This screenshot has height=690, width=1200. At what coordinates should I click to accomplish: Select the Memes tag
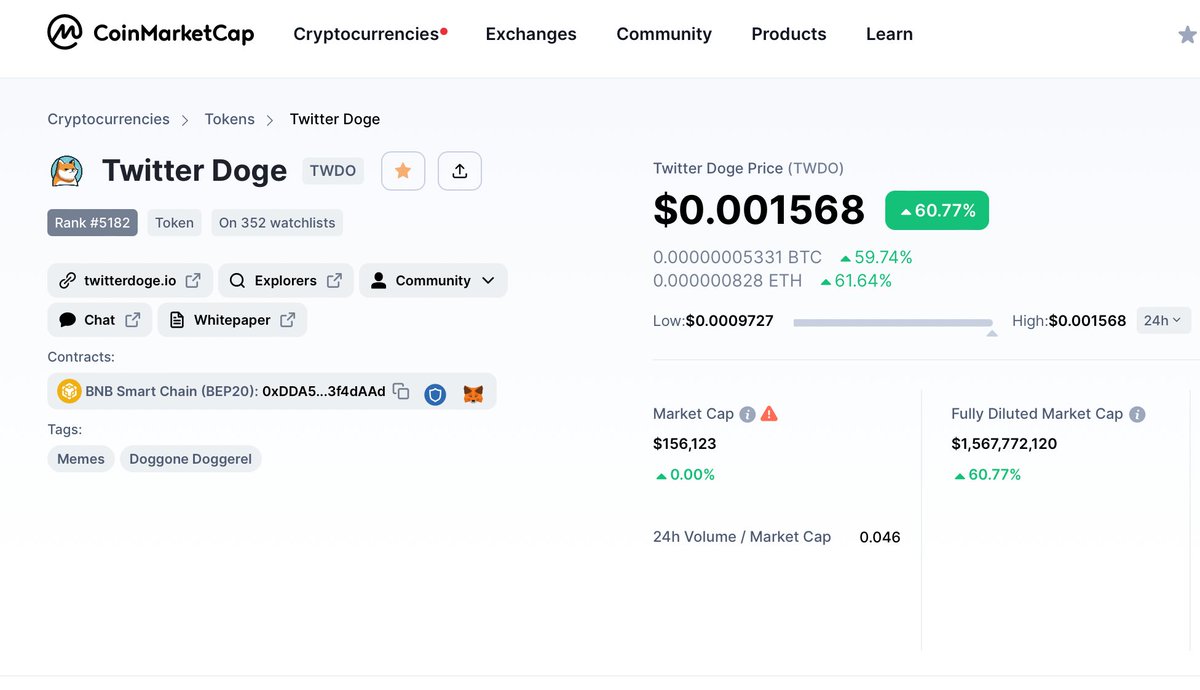click(x=81, y=459)
